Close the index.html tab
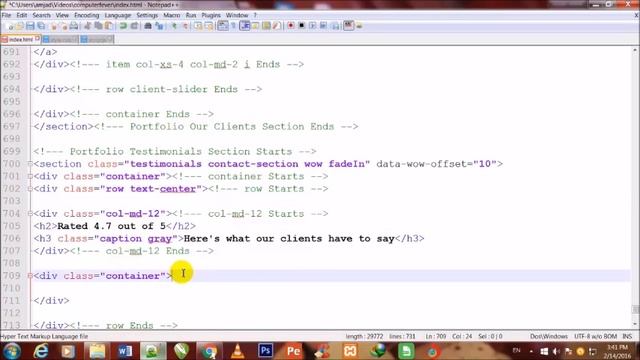The width and height of the screenshot is (640, 360). click(x=38, y=39)
